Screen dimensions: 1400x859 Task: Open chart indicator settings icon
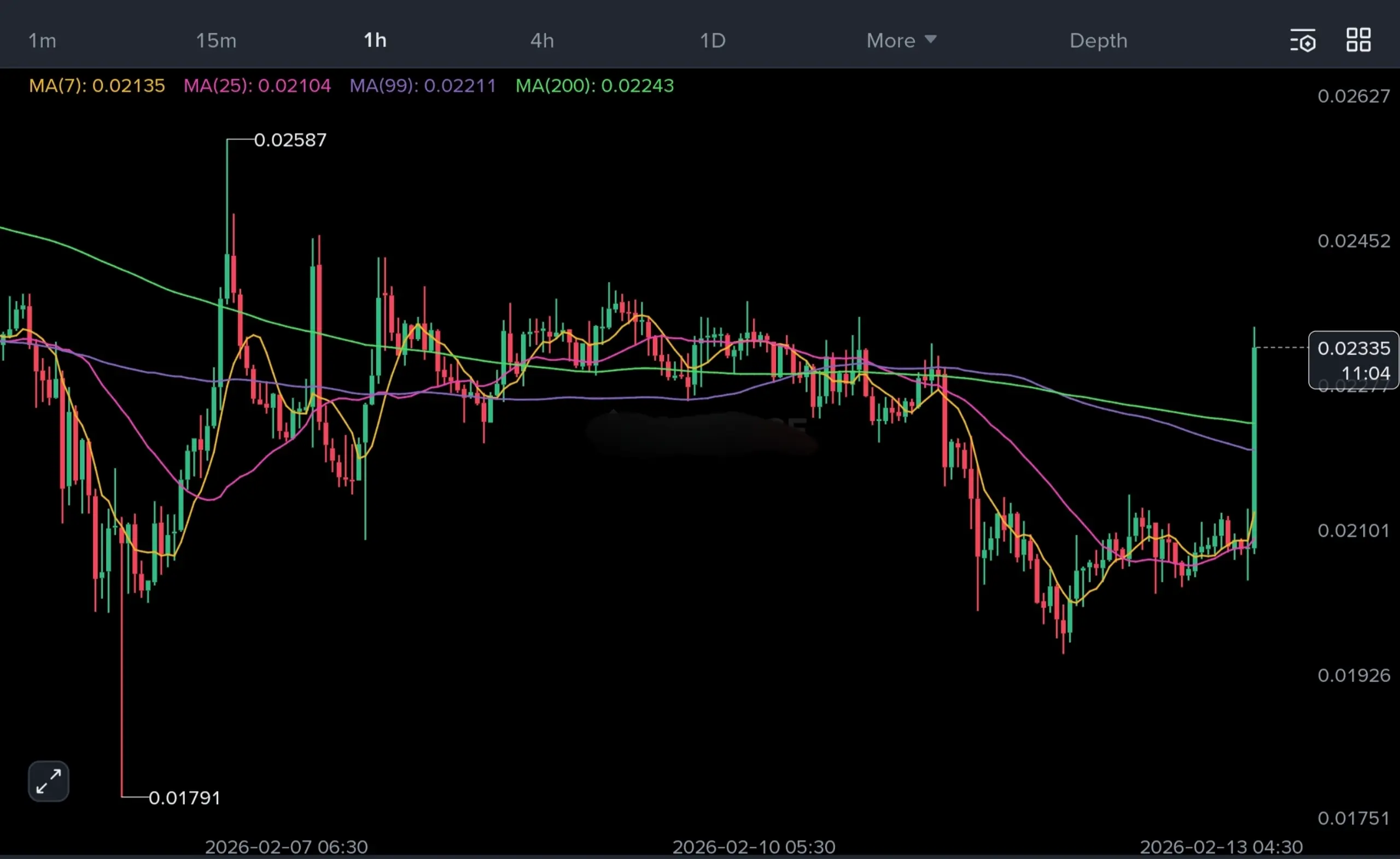[1302, 41]
